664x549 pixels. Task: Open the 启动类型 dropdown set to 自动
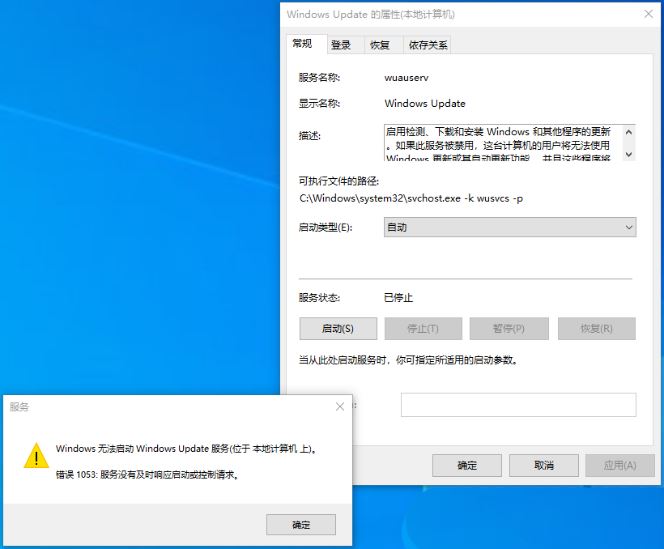[x=510, y=227]
